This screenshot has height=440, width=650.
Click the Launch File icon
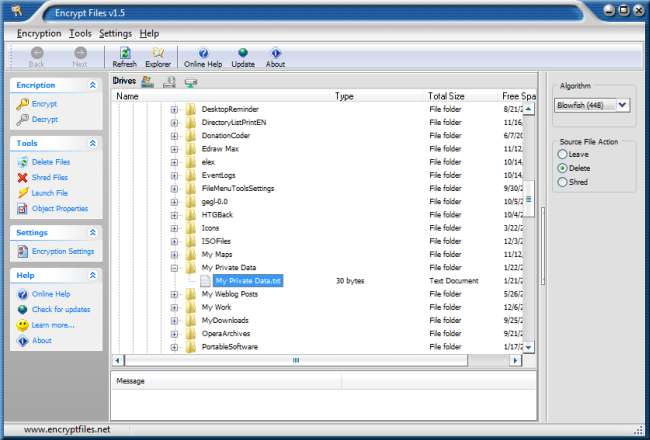pyautogui.click(x=22, y=193)
